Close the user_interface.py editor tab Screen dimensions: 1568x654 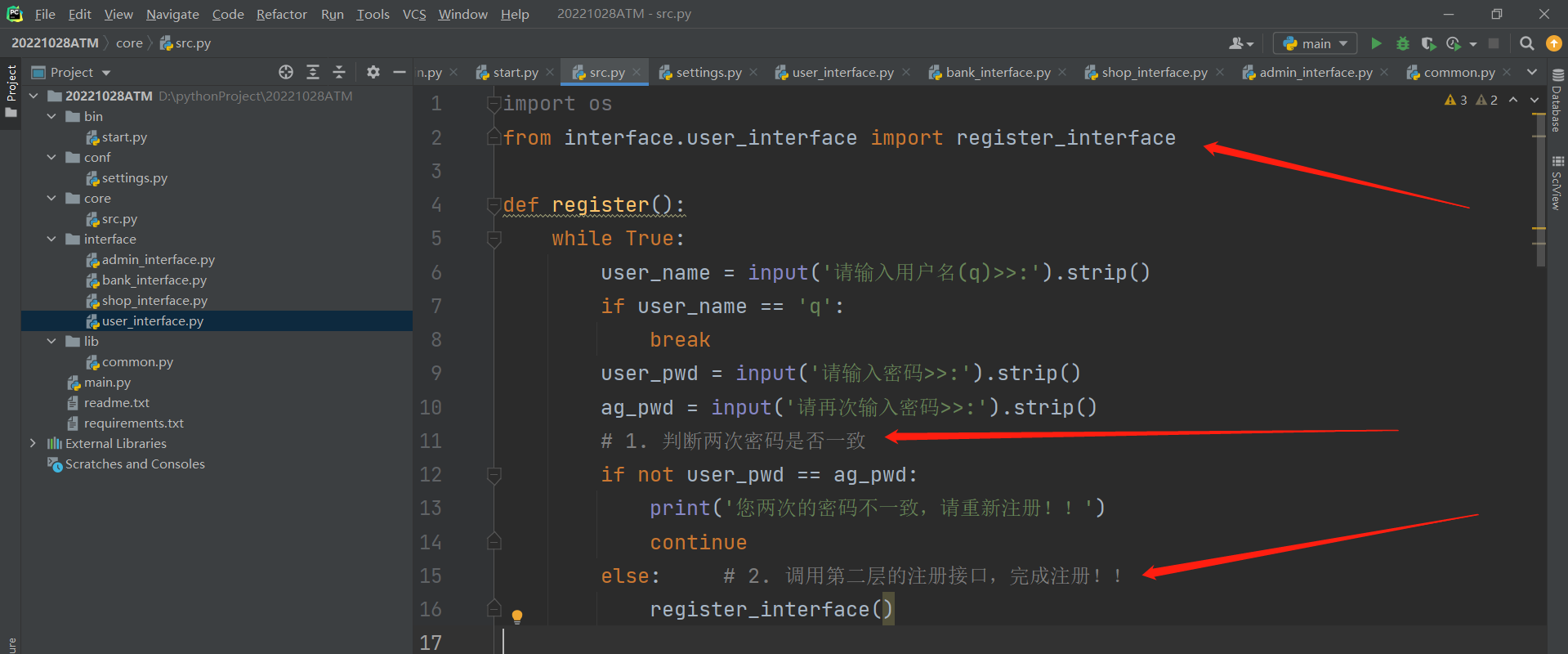pyautogui.click(x=906, y=72)
